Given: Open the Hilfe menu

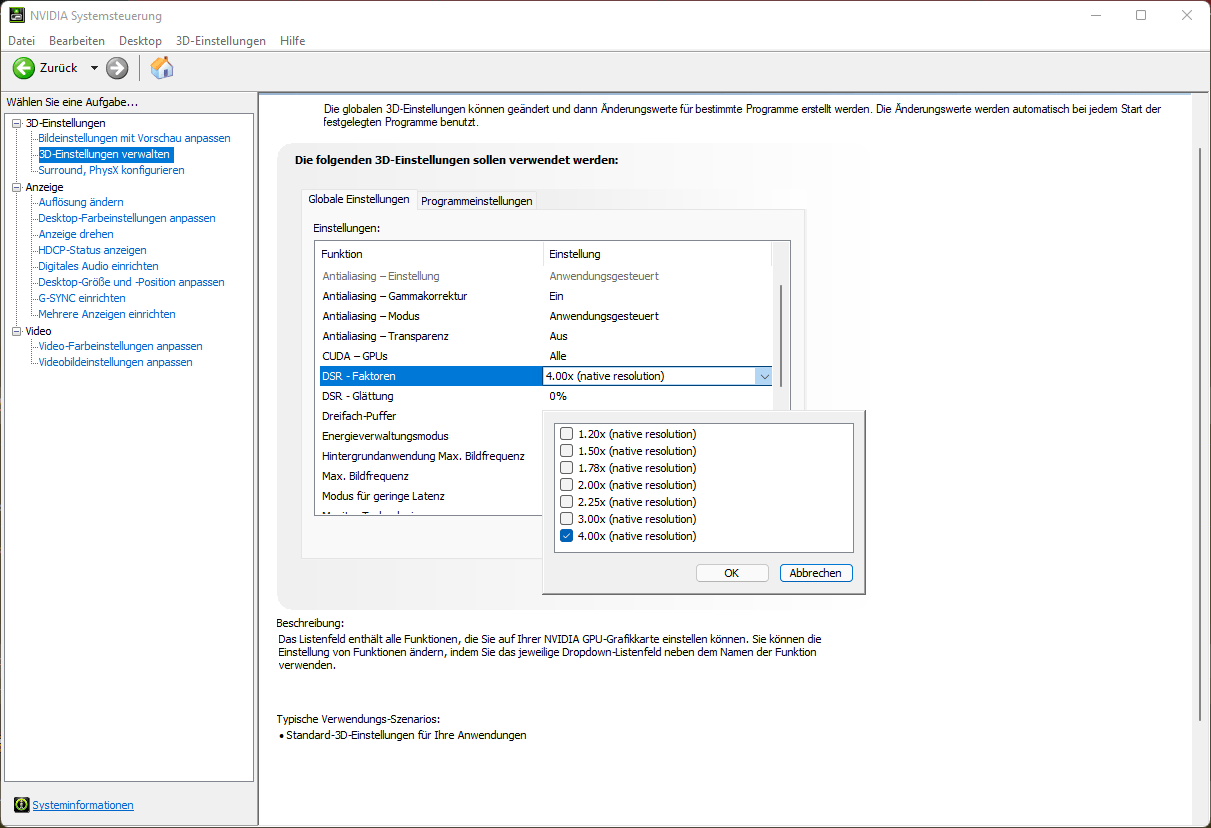Looking at the screenshot, I should tap(293, 41).
